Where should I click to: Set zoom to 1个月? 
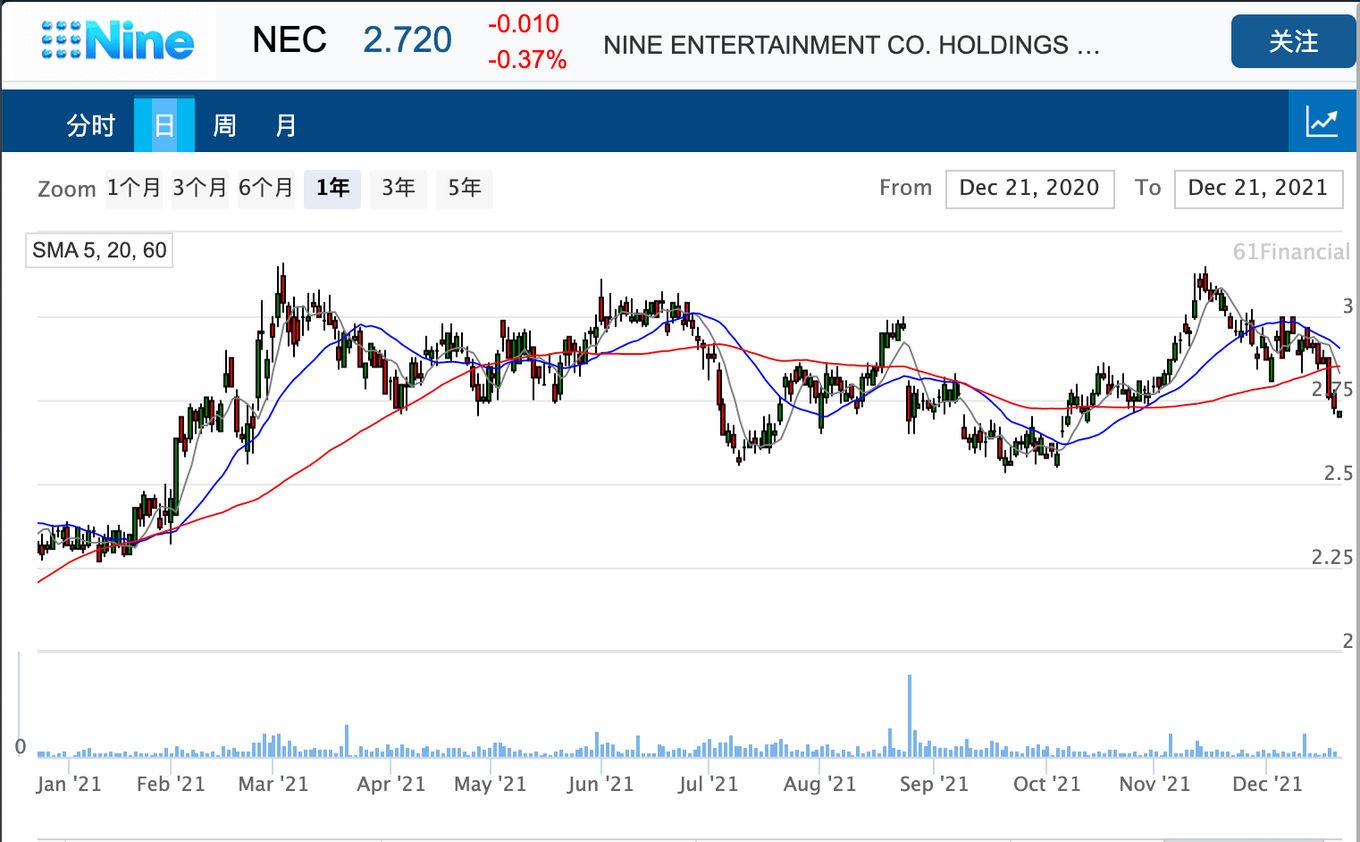(134, 188)
